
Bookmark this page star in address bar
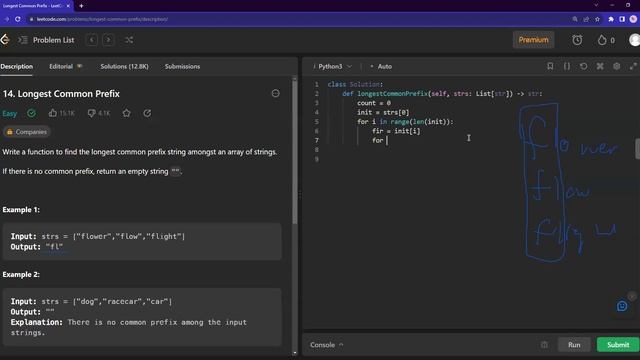tap(598, 19)
